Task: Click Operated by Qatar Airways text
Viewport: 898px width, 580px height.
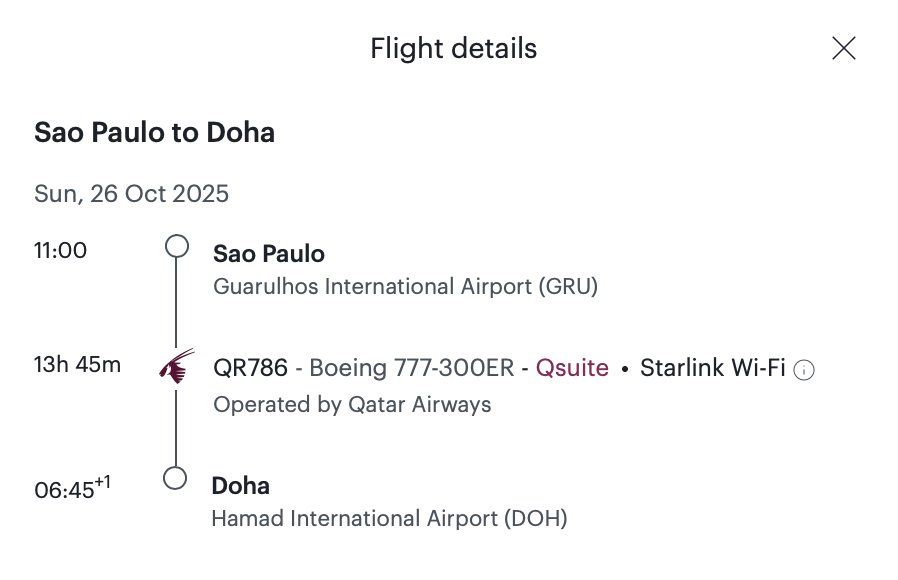Action: pos(352,404)
